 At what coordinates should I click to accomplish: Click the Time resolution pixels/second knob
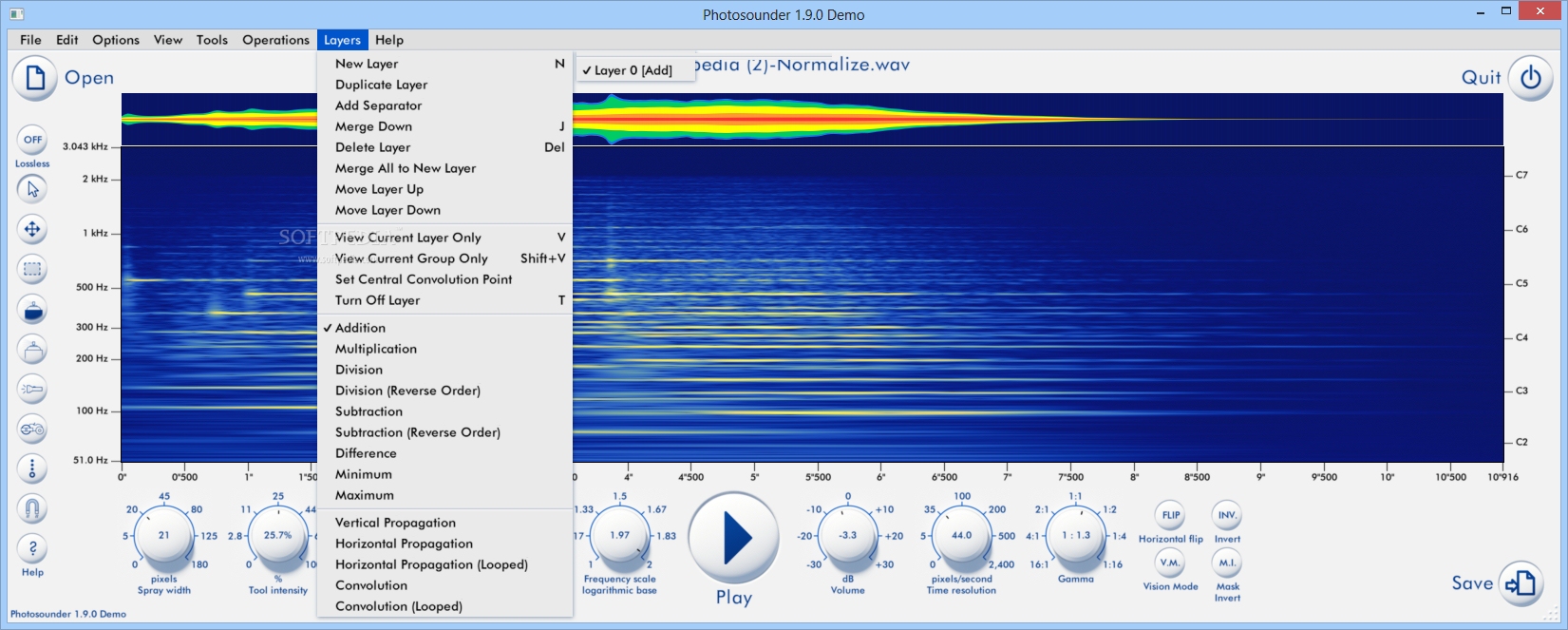961,536
